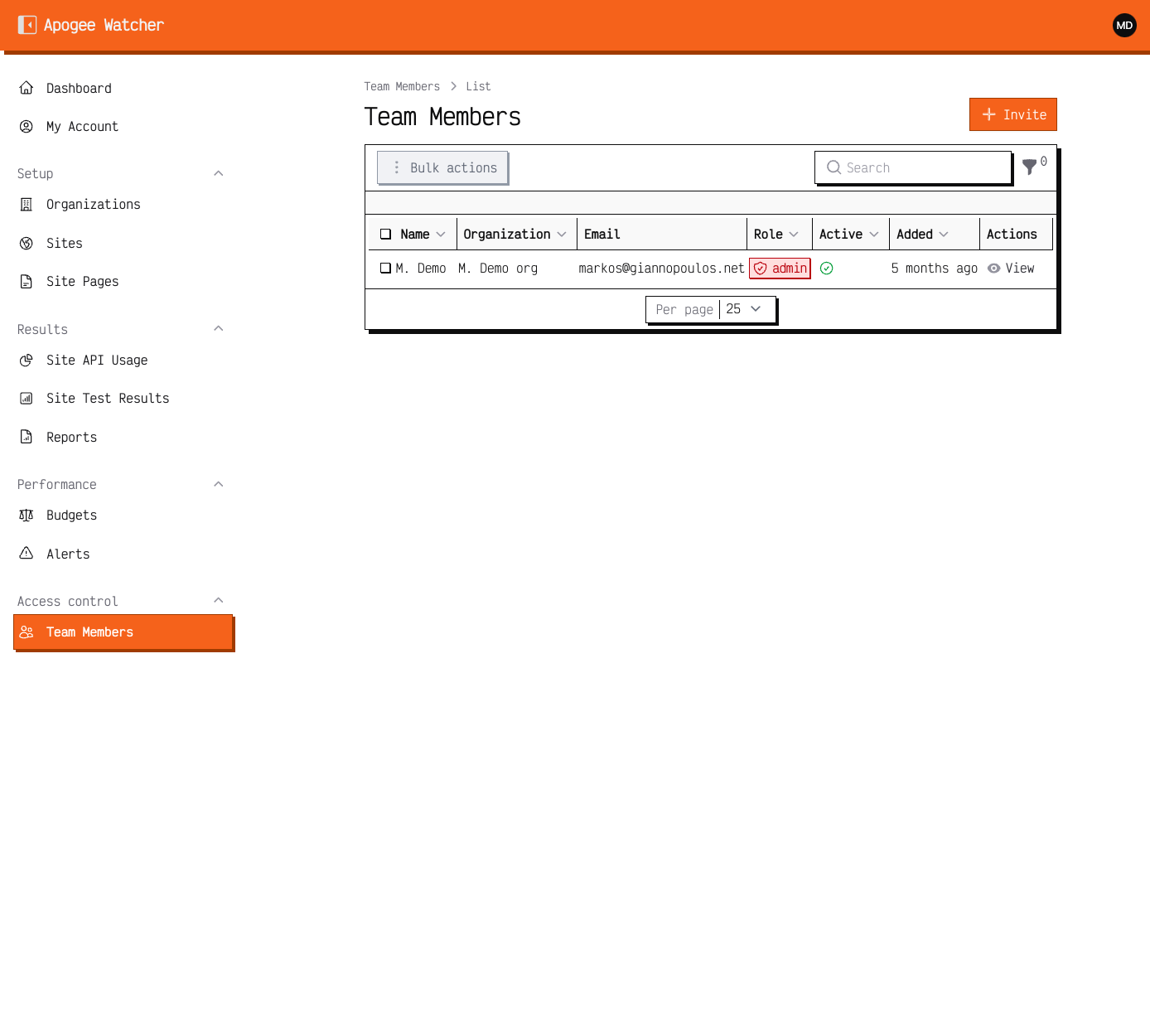Sort the table by Organization column
The width and height of the screenshot is (1150, 1036).
tap(515, 235)
